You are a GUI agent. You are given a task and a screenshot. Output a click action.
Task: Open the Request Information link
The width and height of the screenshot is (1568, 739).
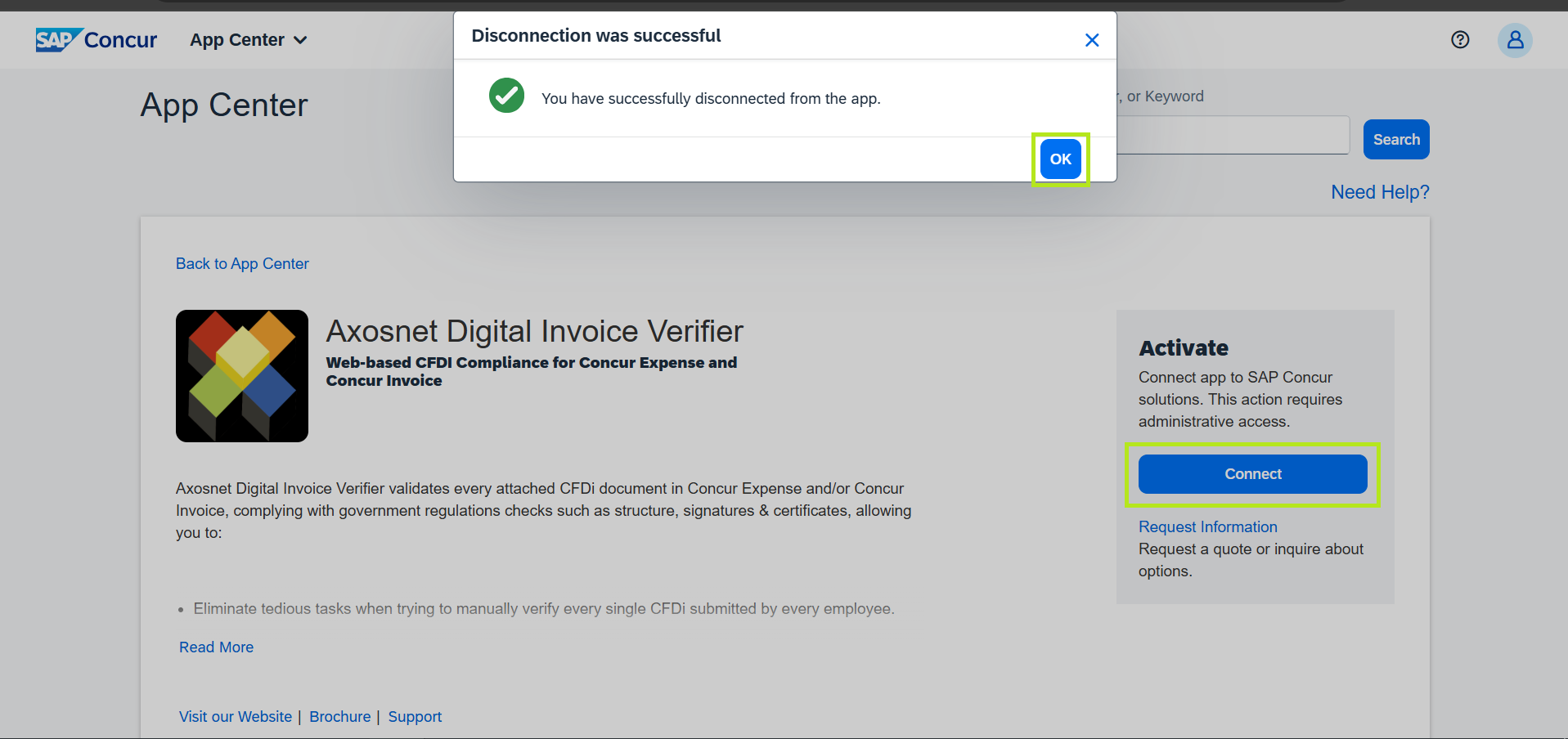click(1207, 527)
